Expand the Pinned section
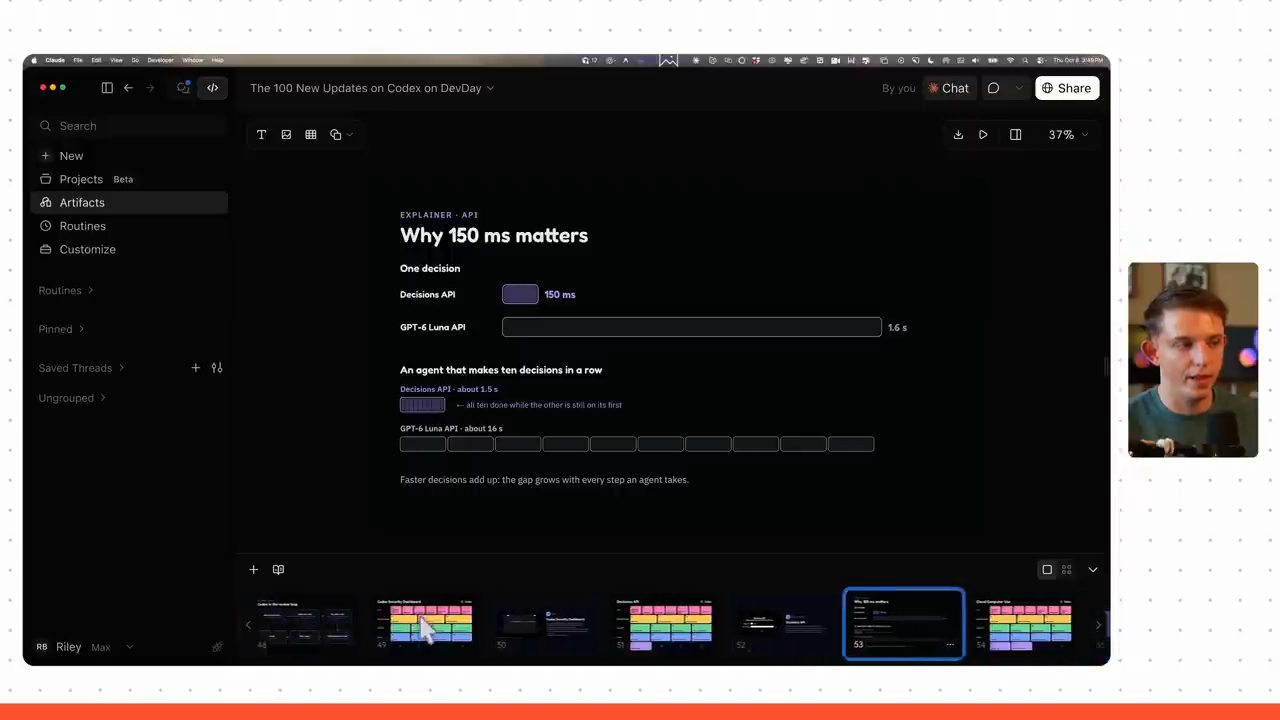Viewport: 1280px width, 720px height. tap(61, 329)
